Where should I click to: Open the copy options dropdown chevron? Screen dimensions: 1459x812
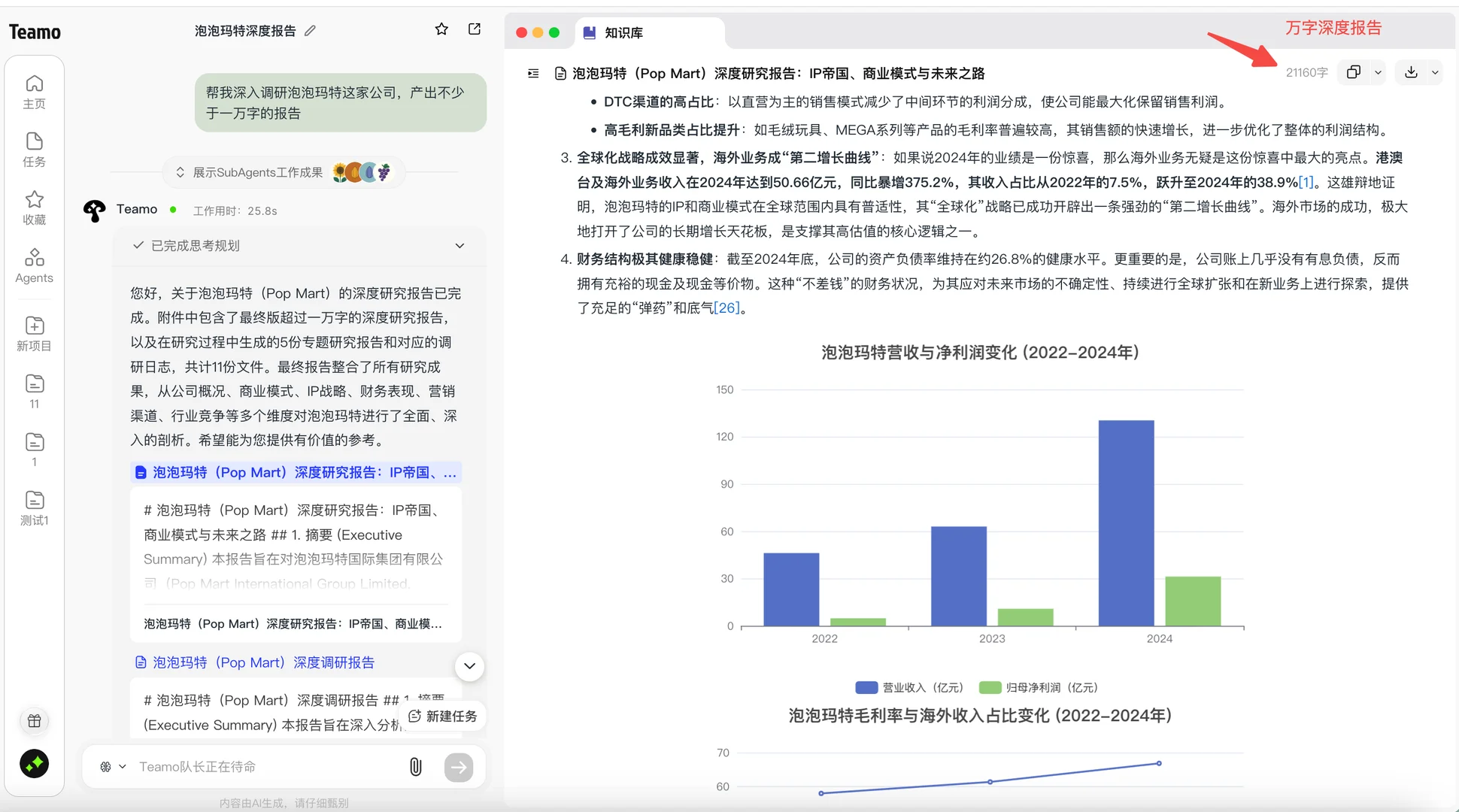tap(1379, 72)
